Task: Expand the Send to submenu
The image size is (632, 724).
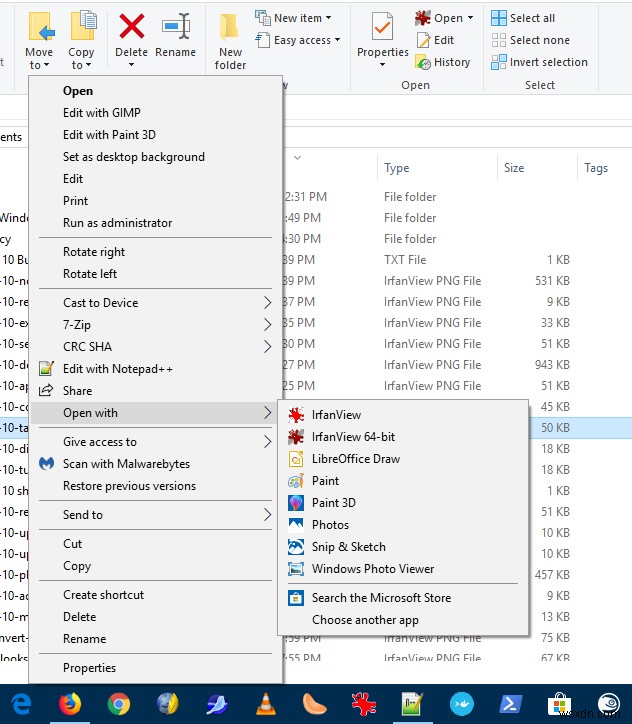Action: click(267, 515)
